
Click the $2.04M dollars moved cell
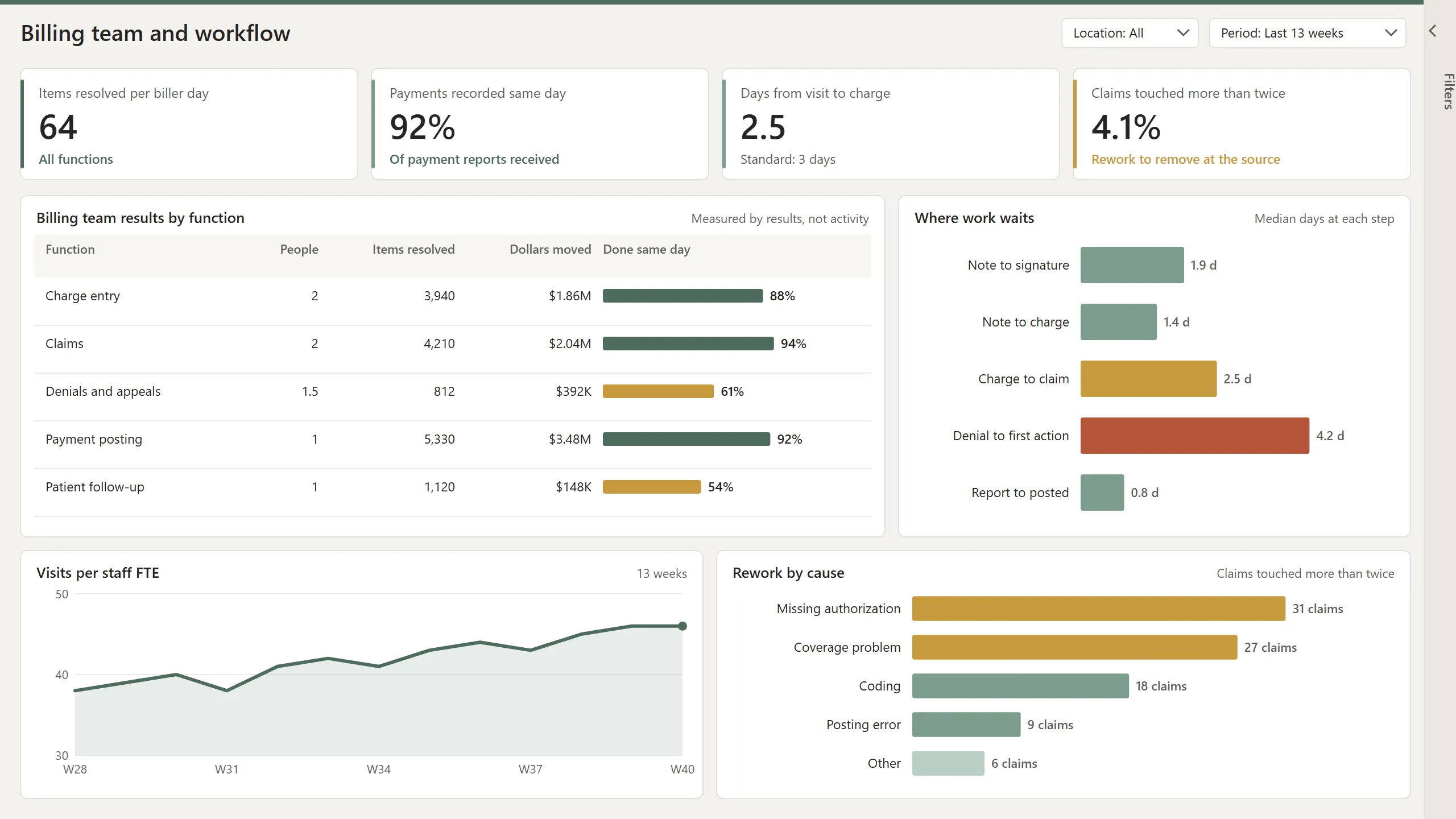(x=570, y=344)
